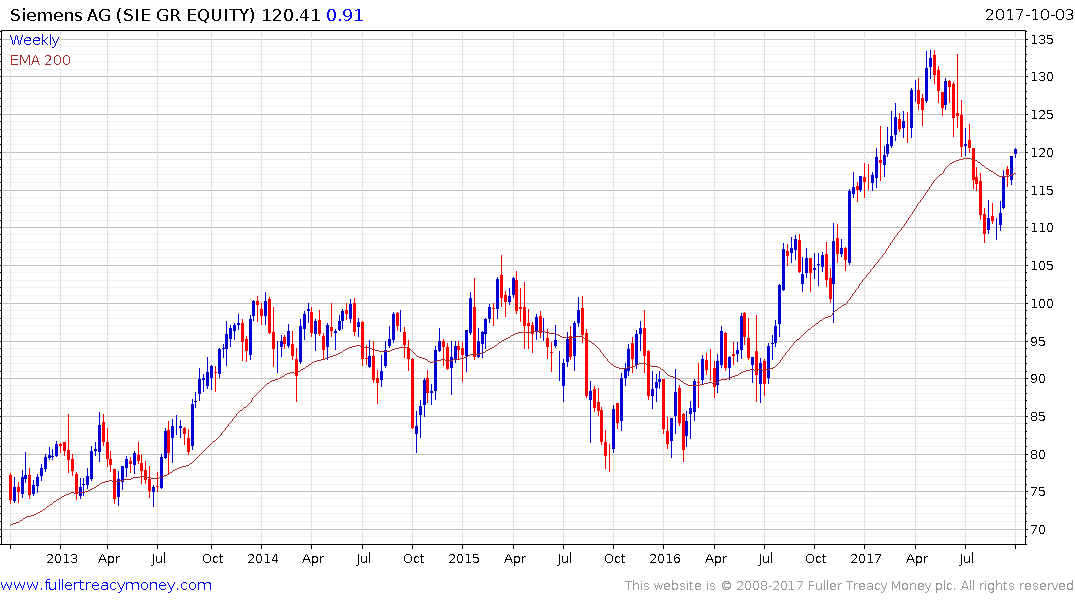Click the 2015 year axis label
1075x600 pixels.
point(463,558)
